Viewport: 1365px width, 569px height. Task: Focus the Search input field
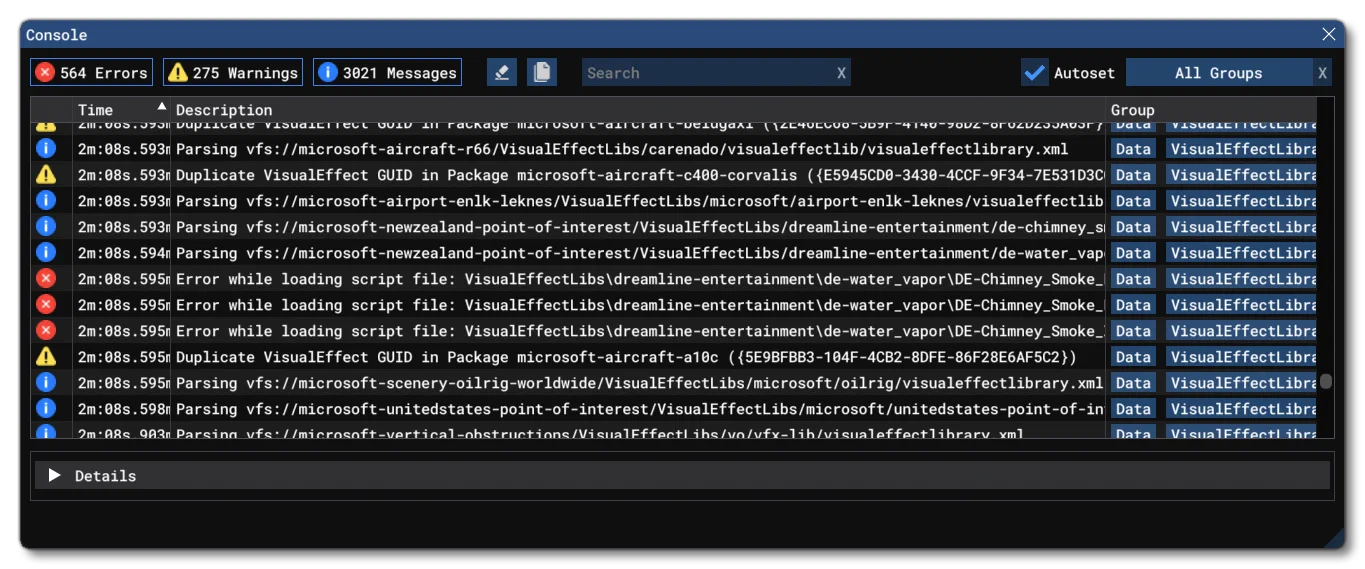click(707, 72)
